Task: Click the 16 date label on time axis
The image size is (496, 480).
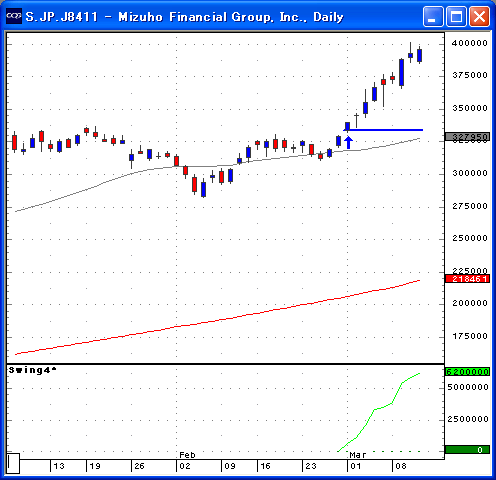Action: click(265, 466)
